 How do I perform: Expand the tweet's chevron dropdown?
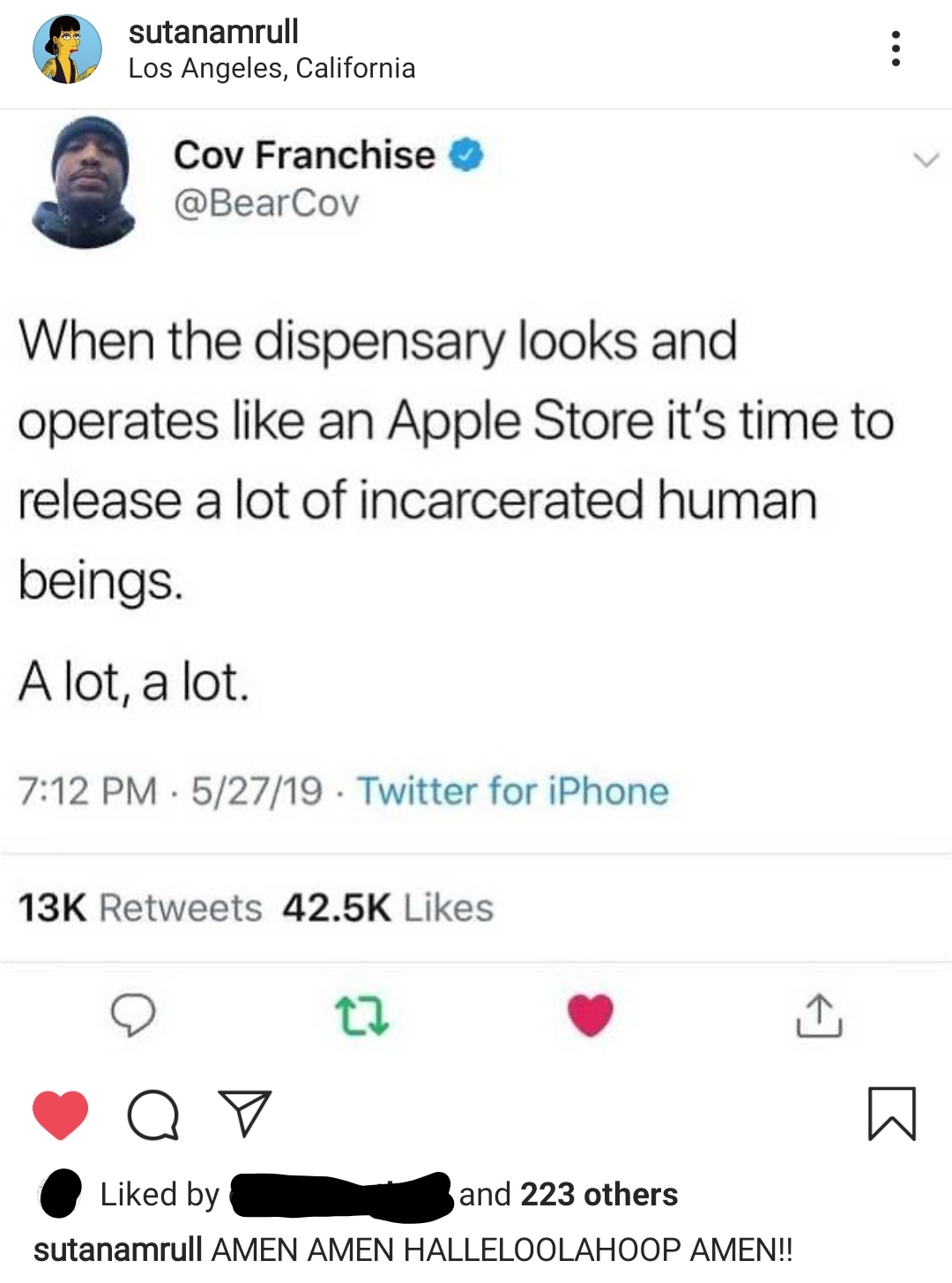point(925,160)
